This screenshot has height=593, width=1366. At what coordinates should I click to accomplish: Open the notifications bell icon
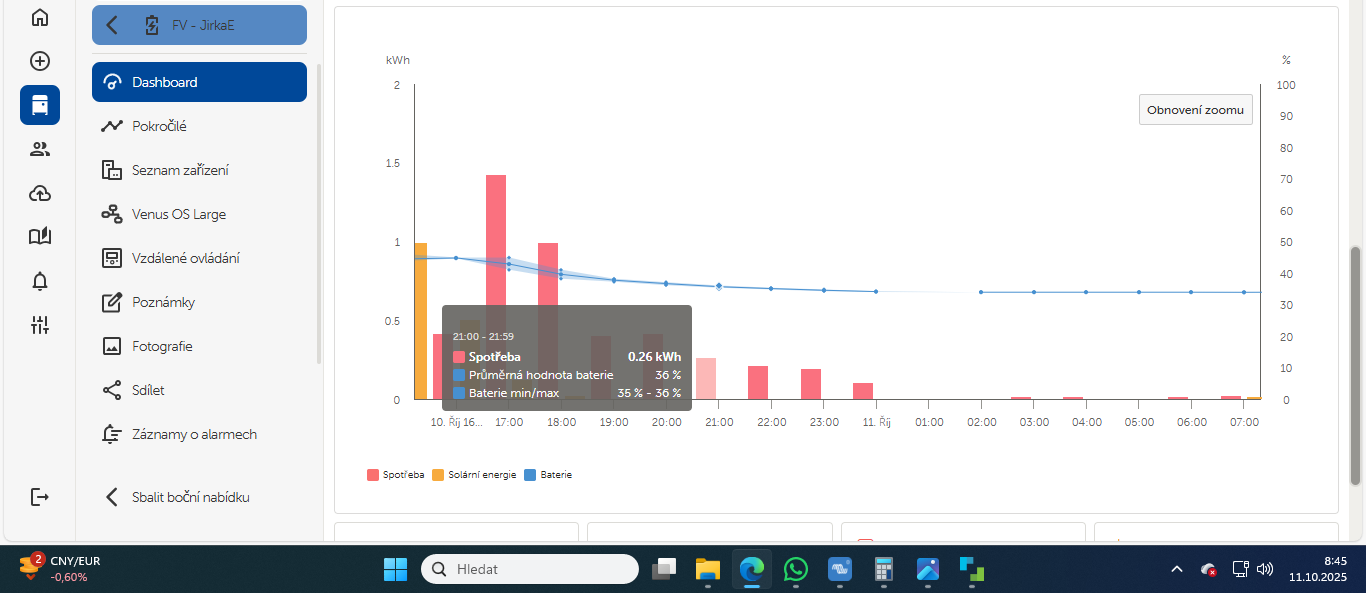pyautogui.click(x=39, y=281)
